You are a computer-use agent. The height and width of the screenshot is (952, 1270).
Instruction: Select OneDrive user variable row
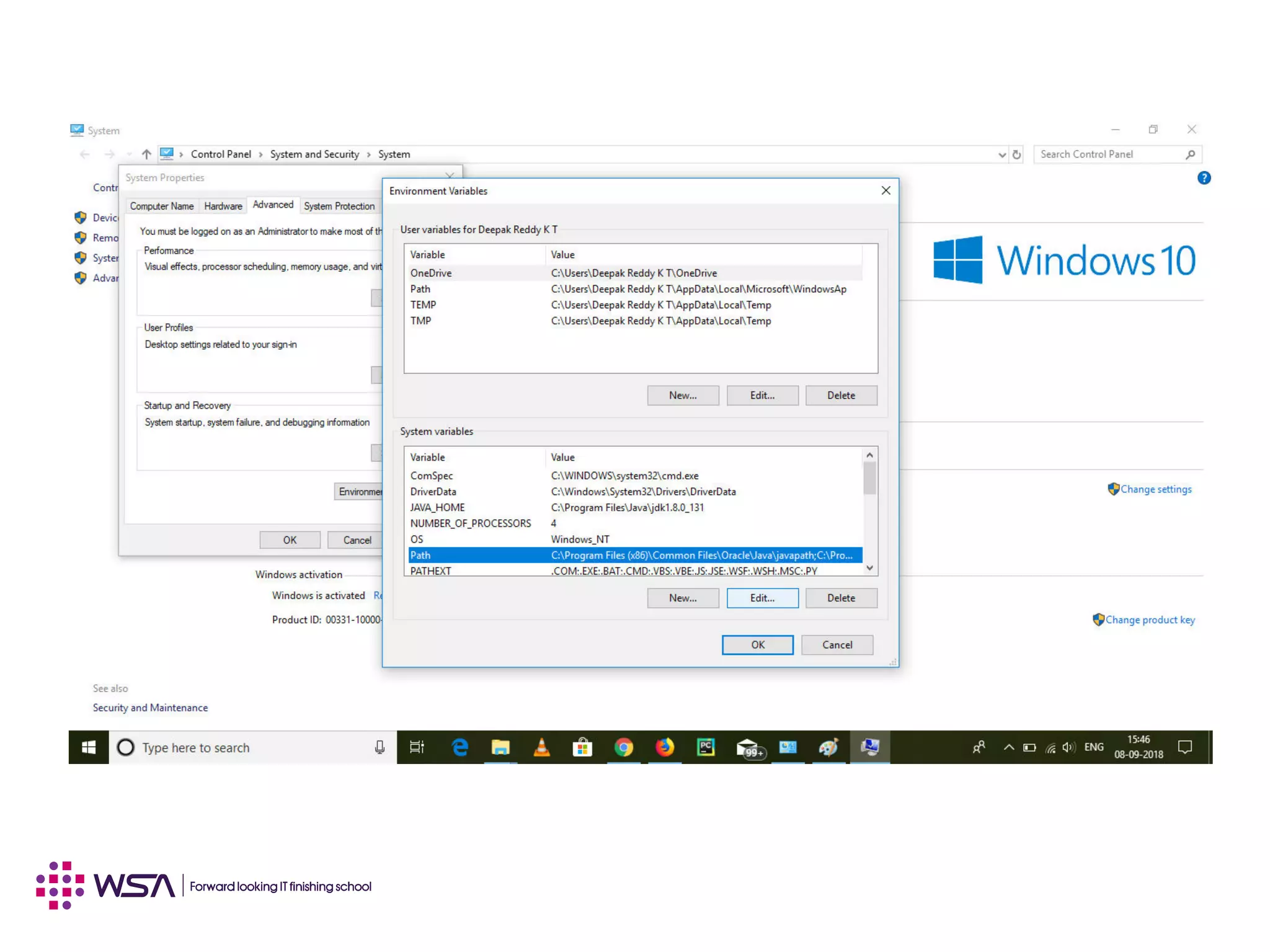click(x=635, y=273)
